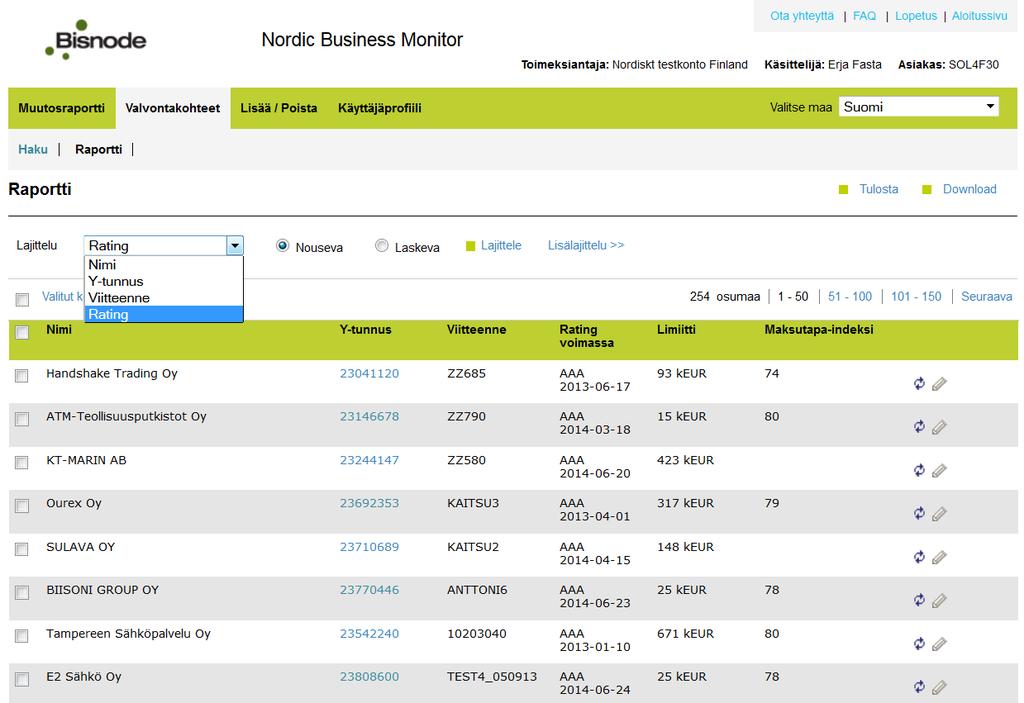This screenshot has width=1024, height=703.
Task: Open the Muutosraportti tab
Action: point(61,108)
